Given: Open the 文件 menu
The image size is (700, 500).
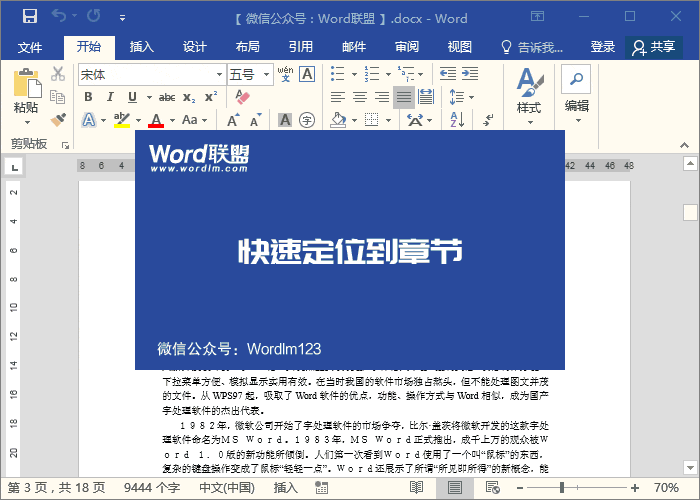Looking at the screenshot, I should click(x=30, y=47).
